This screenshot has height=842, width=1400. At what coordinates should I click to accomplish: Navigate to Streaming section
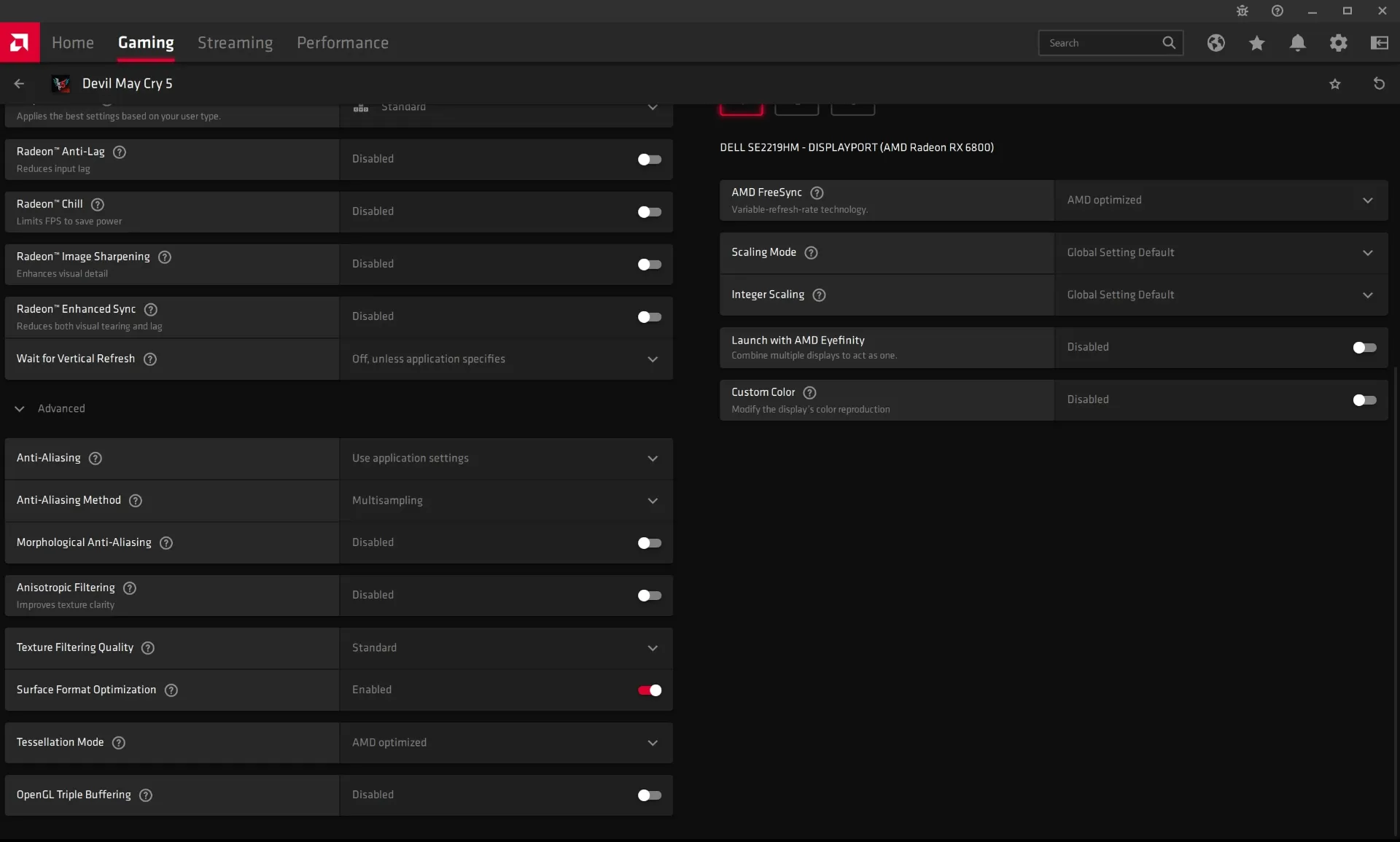coord(235,42)
